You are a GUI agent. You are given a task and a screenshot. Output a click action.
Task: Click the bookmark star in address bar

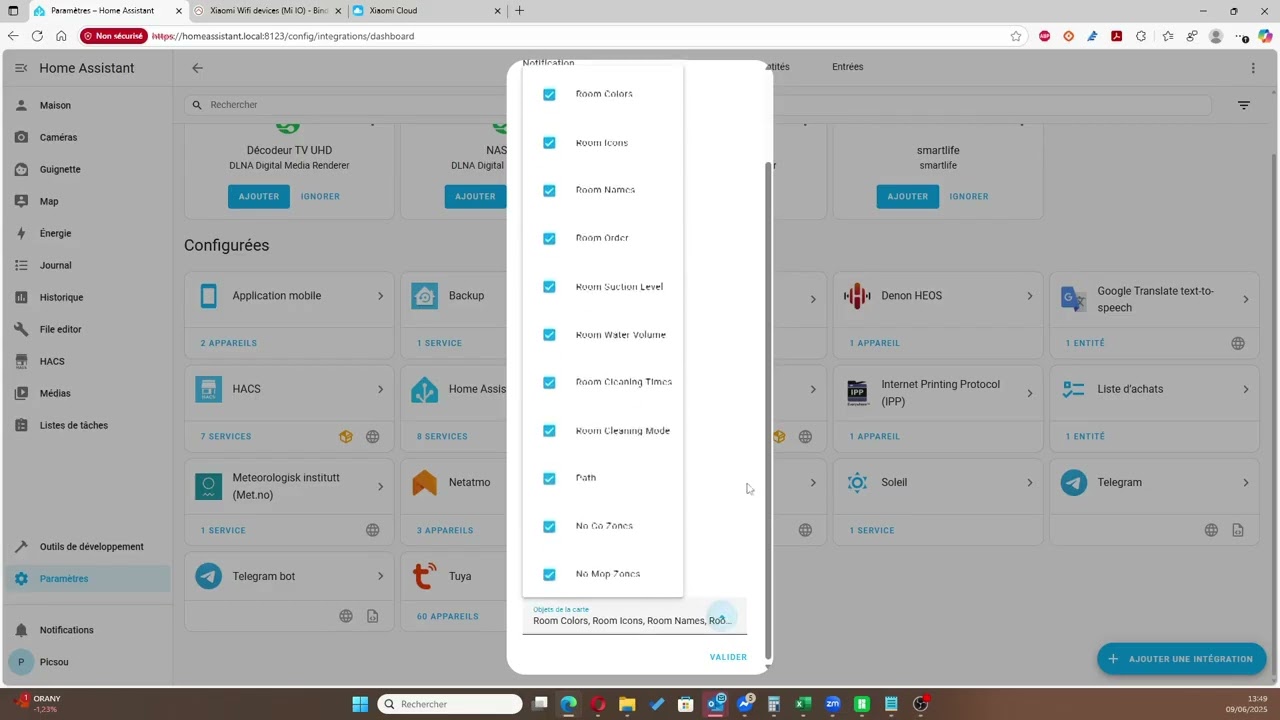[x=1016, y=36]
